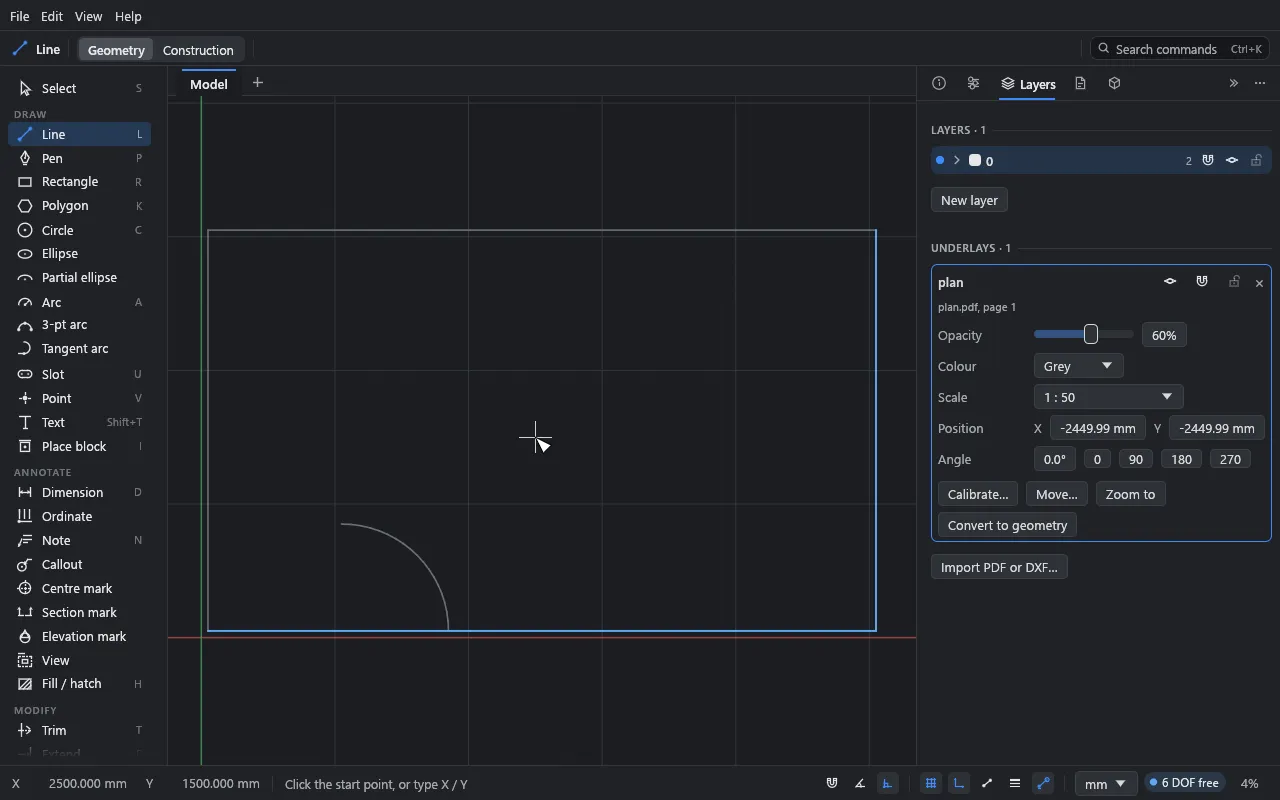Open the panel more options menu
The height and width of the screenshot is (800, 1280).
pos(1260,84)
